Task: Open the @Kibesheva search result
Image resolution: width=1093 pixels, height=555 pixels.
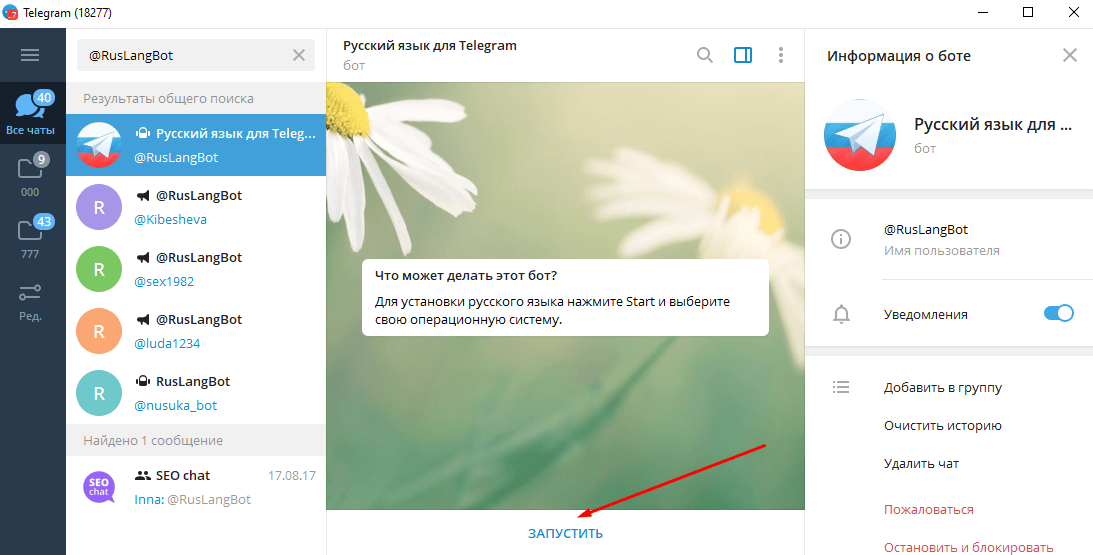Action: [196, 208]
